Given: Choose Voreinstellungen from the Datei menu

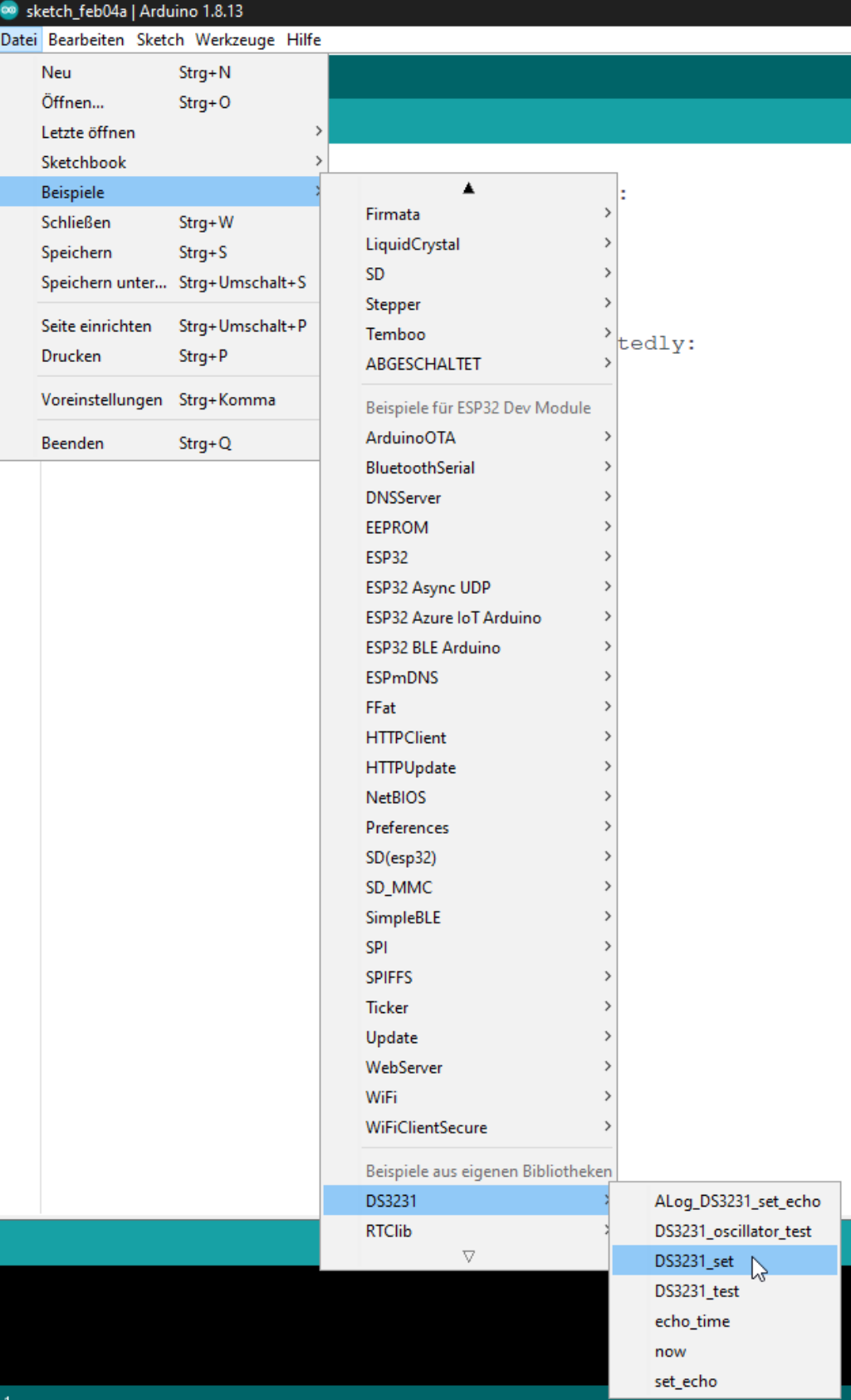Looking at the screenshot, I should tap(101, 400).
